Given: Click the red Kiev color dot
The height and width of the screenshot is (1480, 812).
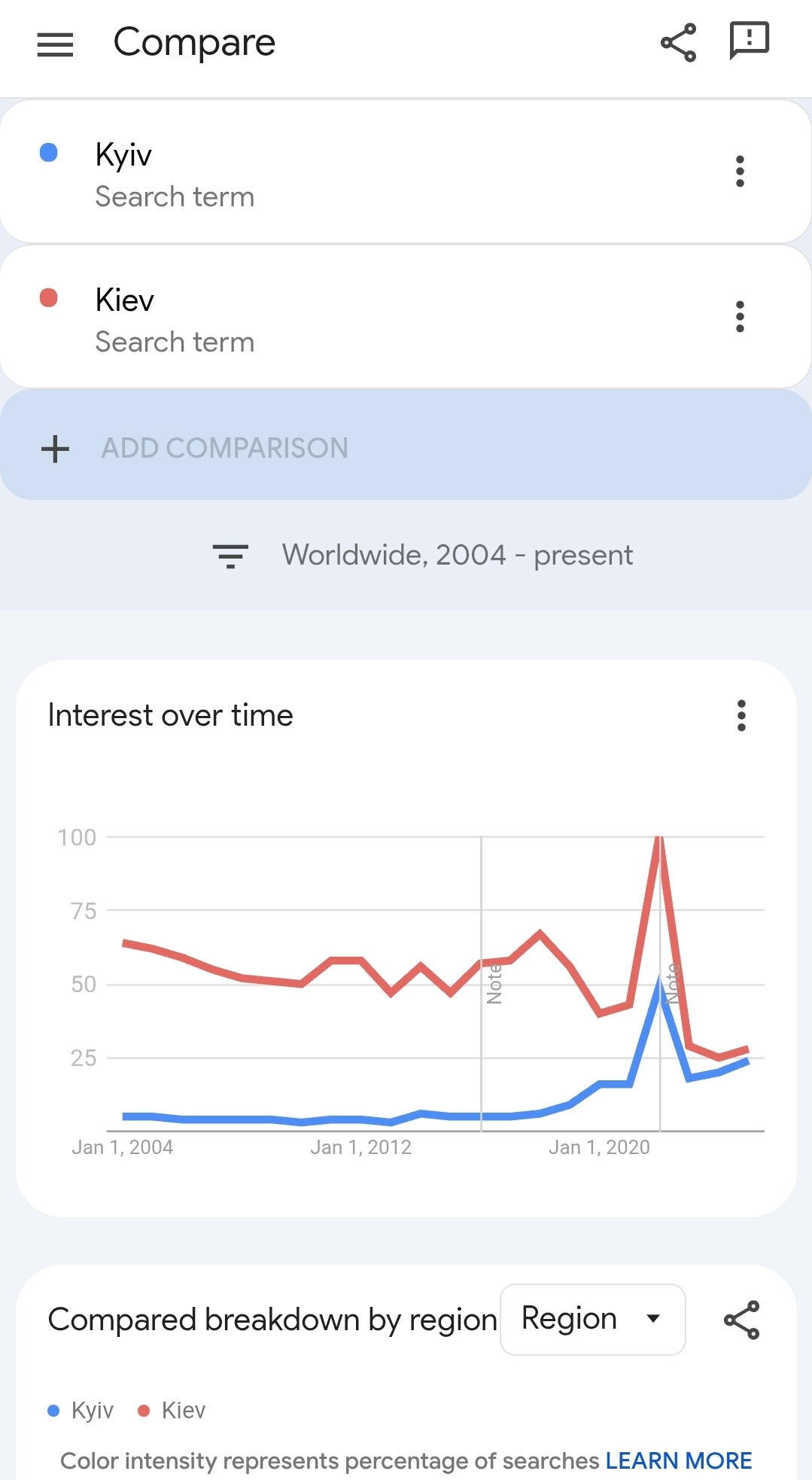Looking at the screenshot, I should point(49,298).
